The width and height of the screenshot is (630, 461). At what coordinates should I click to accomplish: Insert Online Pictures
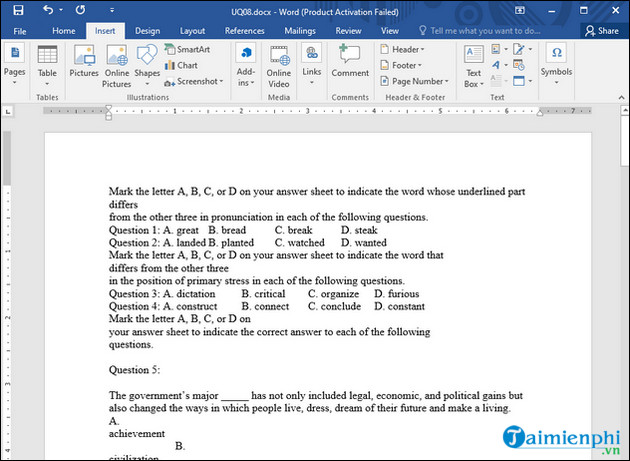pos(117,66)
